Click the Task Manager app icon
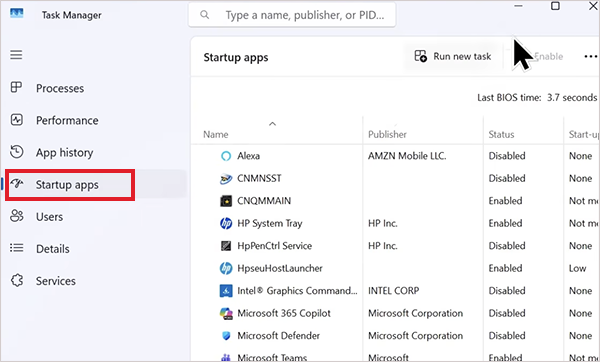 (16, 13)
